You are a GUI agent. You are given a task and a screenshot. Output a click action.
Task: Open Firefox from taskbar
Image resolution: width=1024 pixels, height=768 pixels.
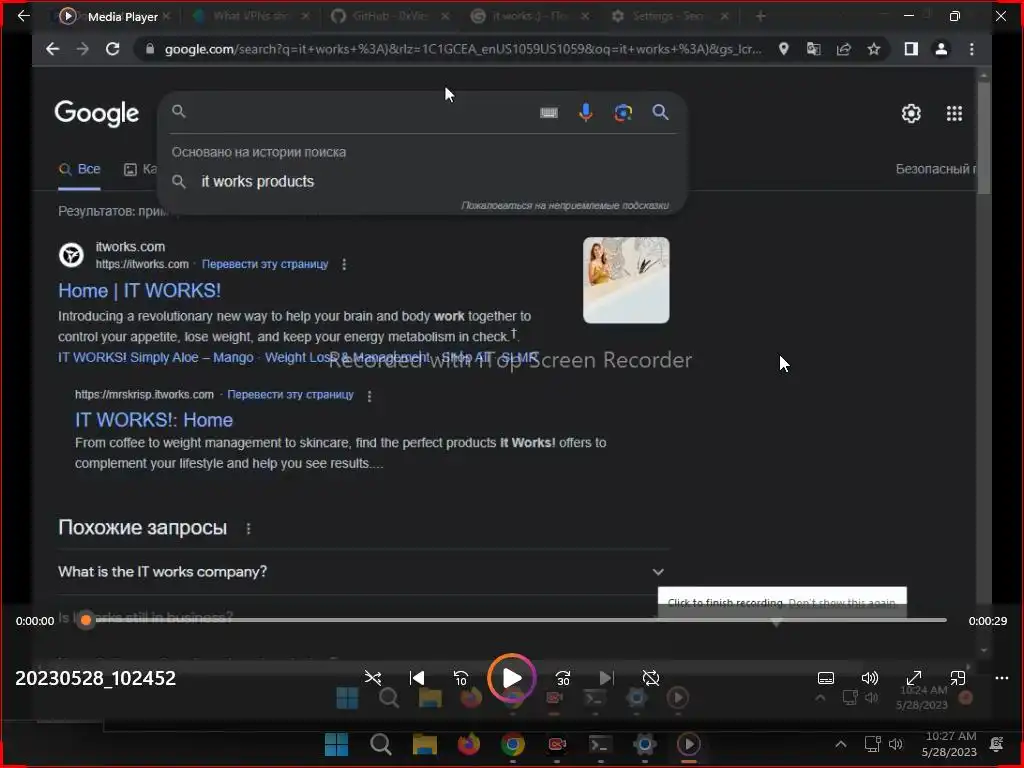point(468,744)
